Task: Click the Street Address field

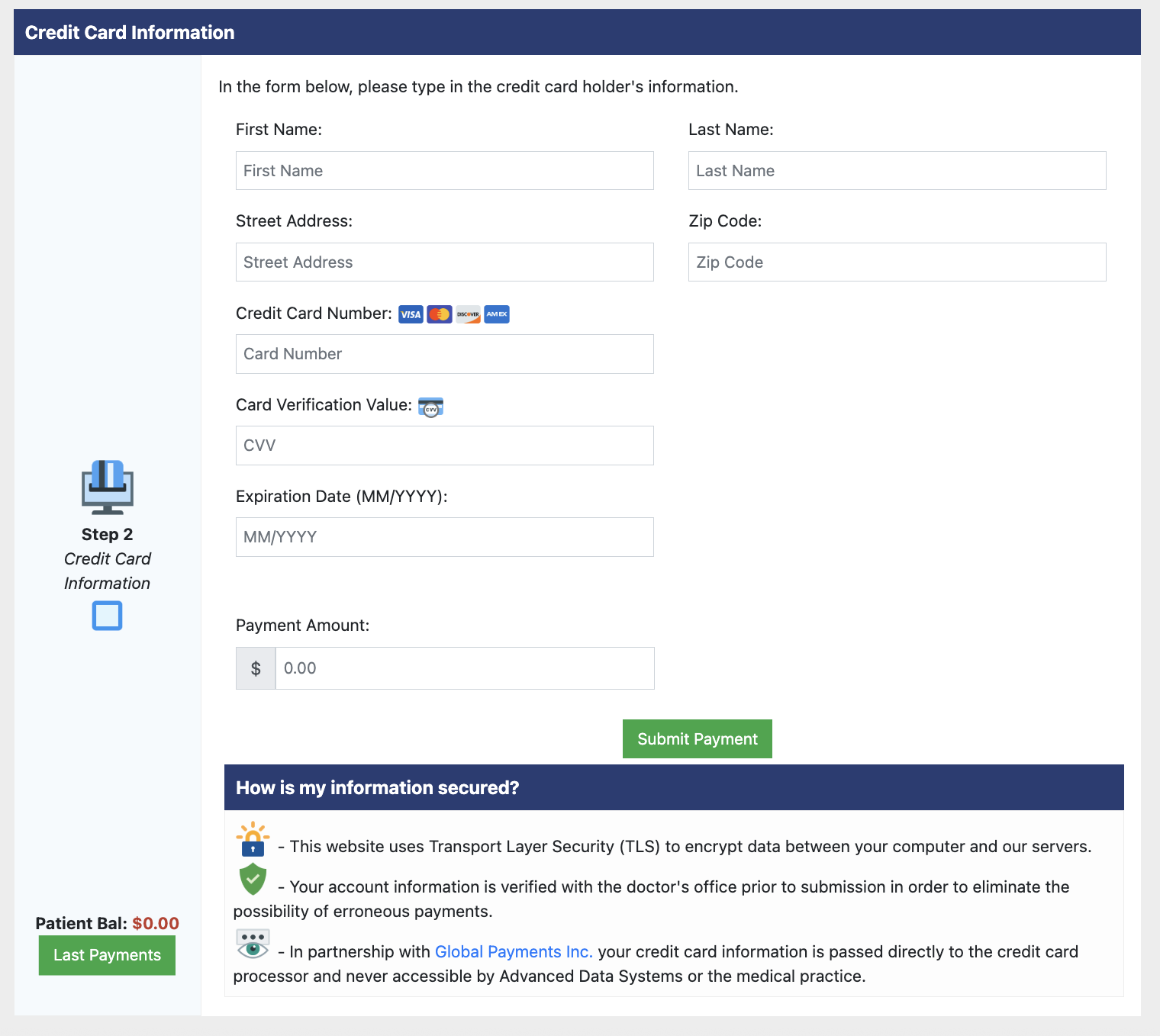Action: pyautogui.click(x=444, y=262)
